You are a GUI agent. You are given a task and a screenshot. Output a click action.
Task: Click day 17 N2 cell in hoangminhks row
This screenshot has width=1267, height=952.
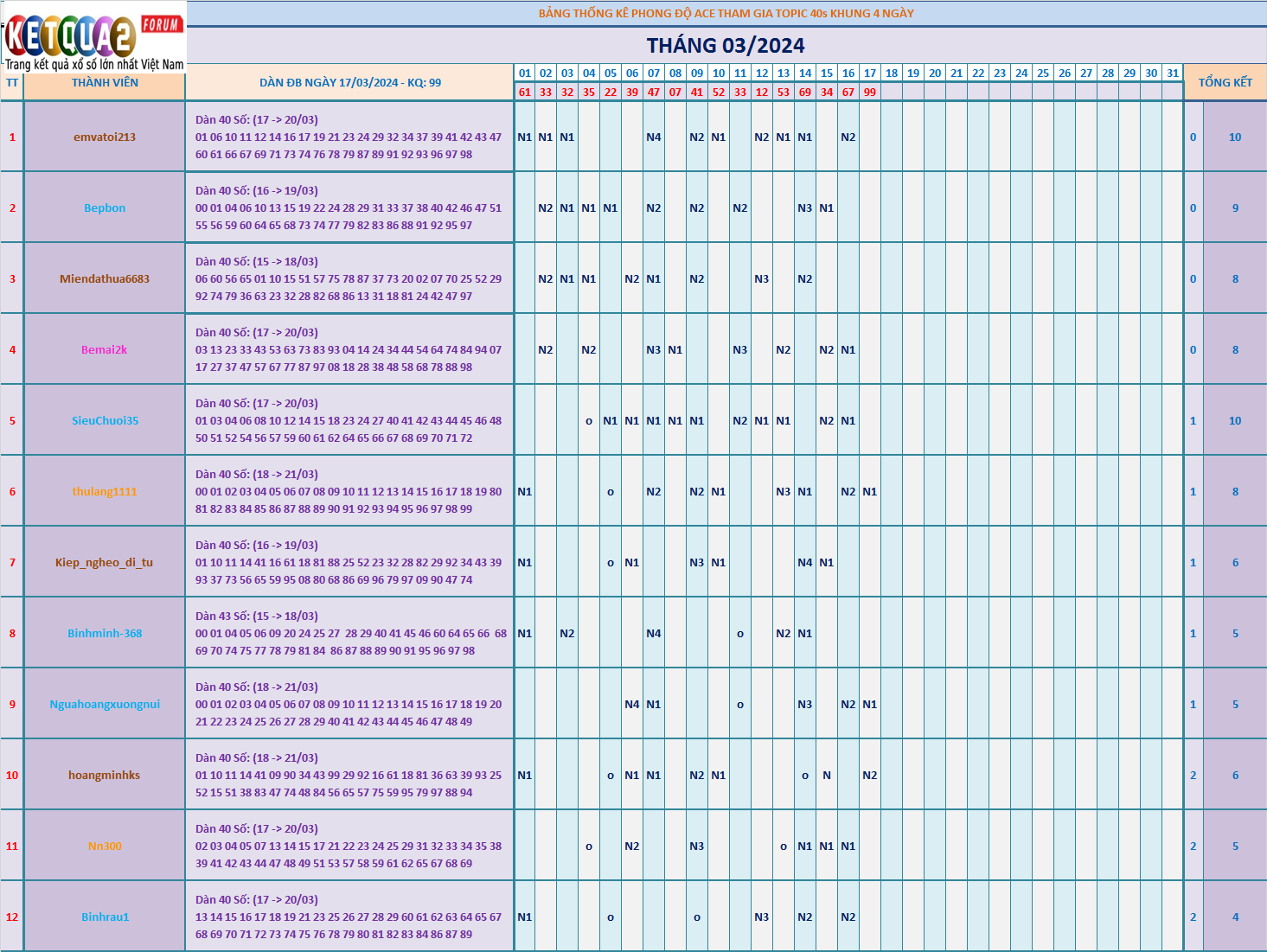[x=870, y=776]
